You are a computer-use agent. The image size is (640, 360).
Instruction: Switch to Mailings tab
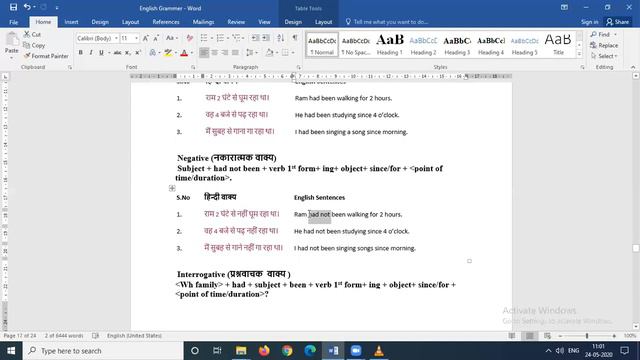click(203, 22)
